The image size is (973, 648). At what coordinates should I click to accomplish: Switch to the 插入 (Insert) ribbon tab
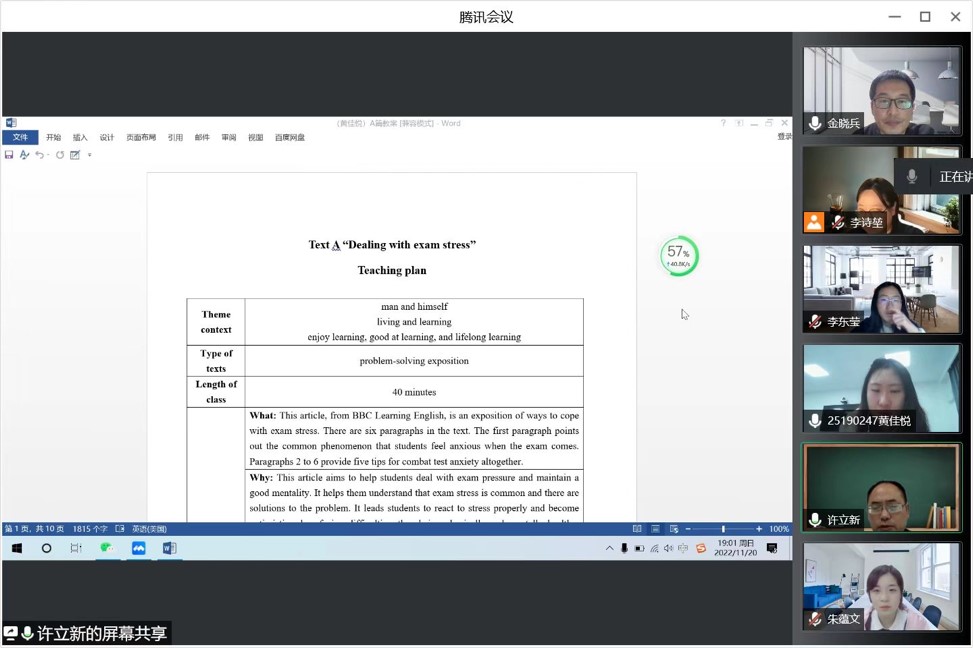pyautogui.click(x=80, y=138)
